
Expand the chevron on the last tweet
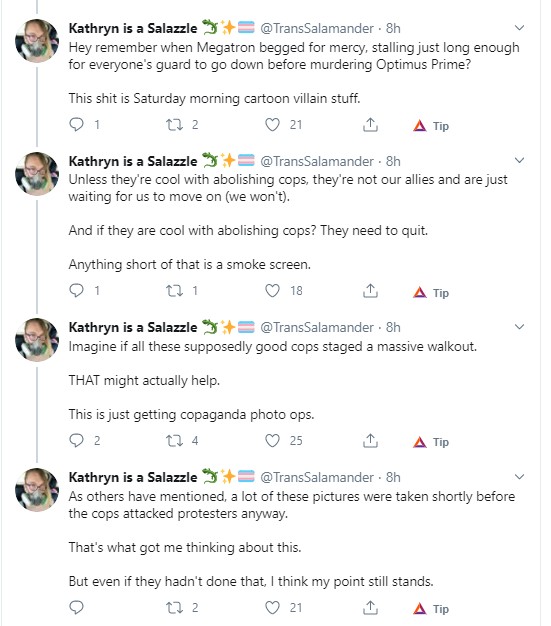point(519,477)
